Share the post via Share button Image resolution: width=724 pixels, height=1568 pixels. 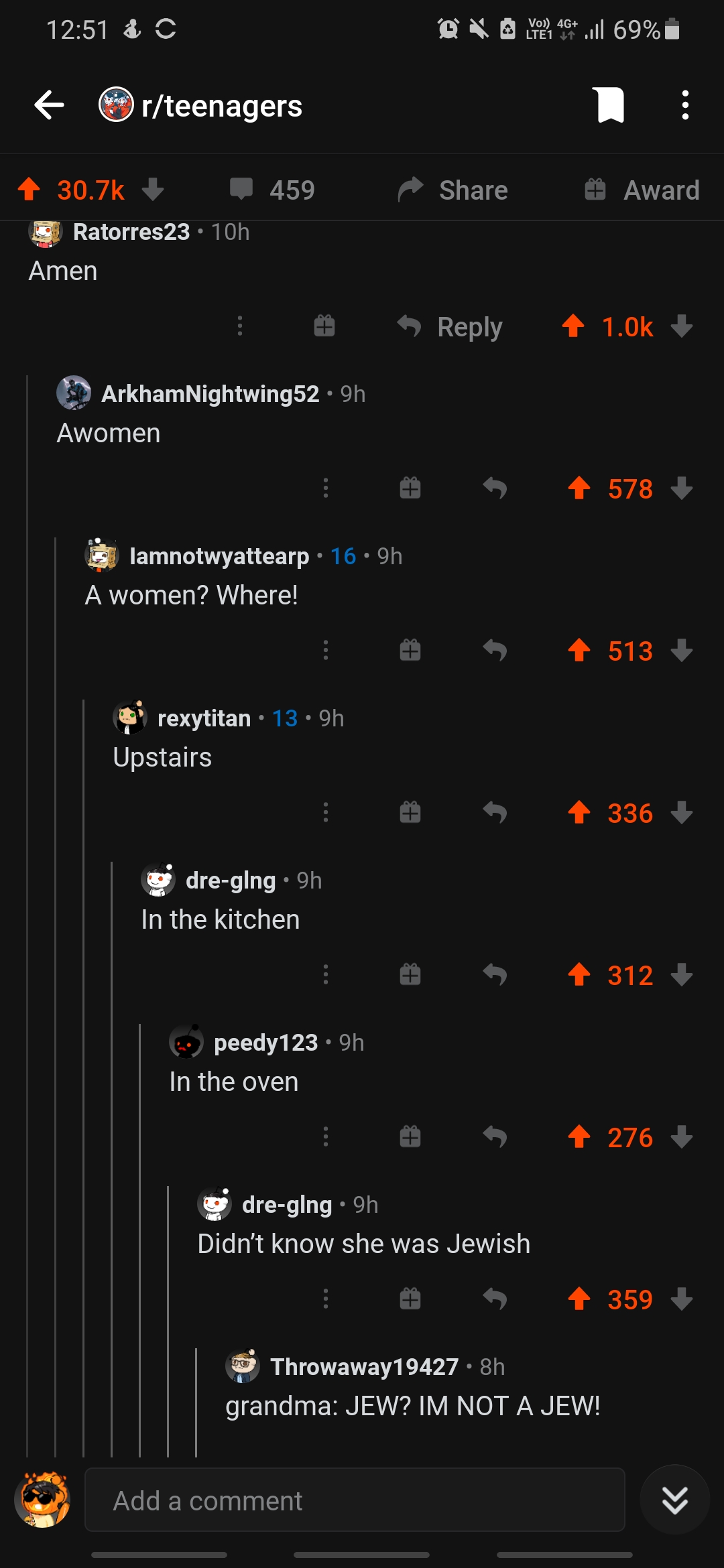453,190
